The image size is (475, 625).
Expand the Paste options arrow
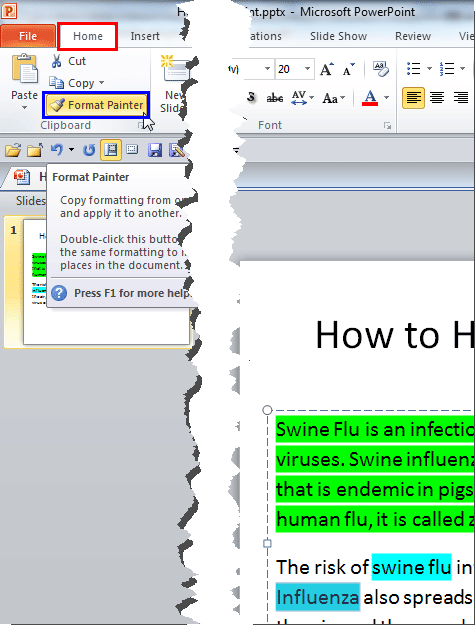25,108
